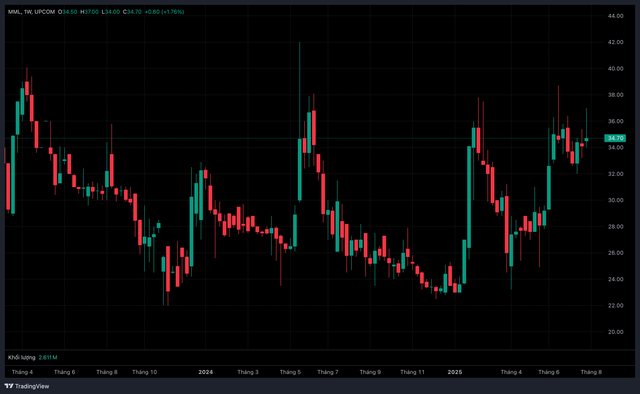The image size is (640, 394).
Task: Click the 30.00 price scale label
Action: pos(616,200)
